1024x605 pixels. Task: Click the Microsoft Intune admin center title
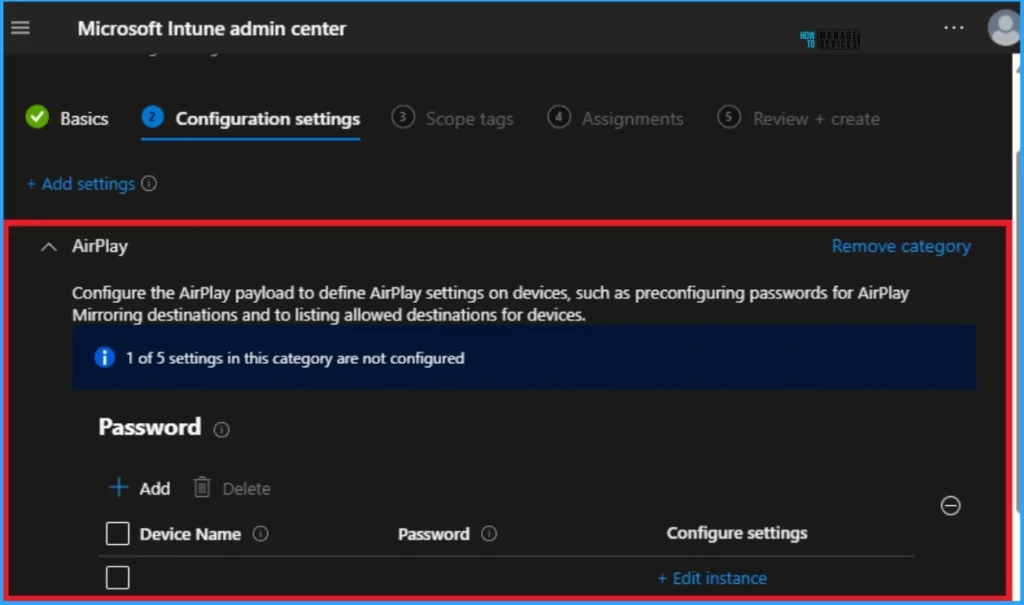tap(212, 29)
